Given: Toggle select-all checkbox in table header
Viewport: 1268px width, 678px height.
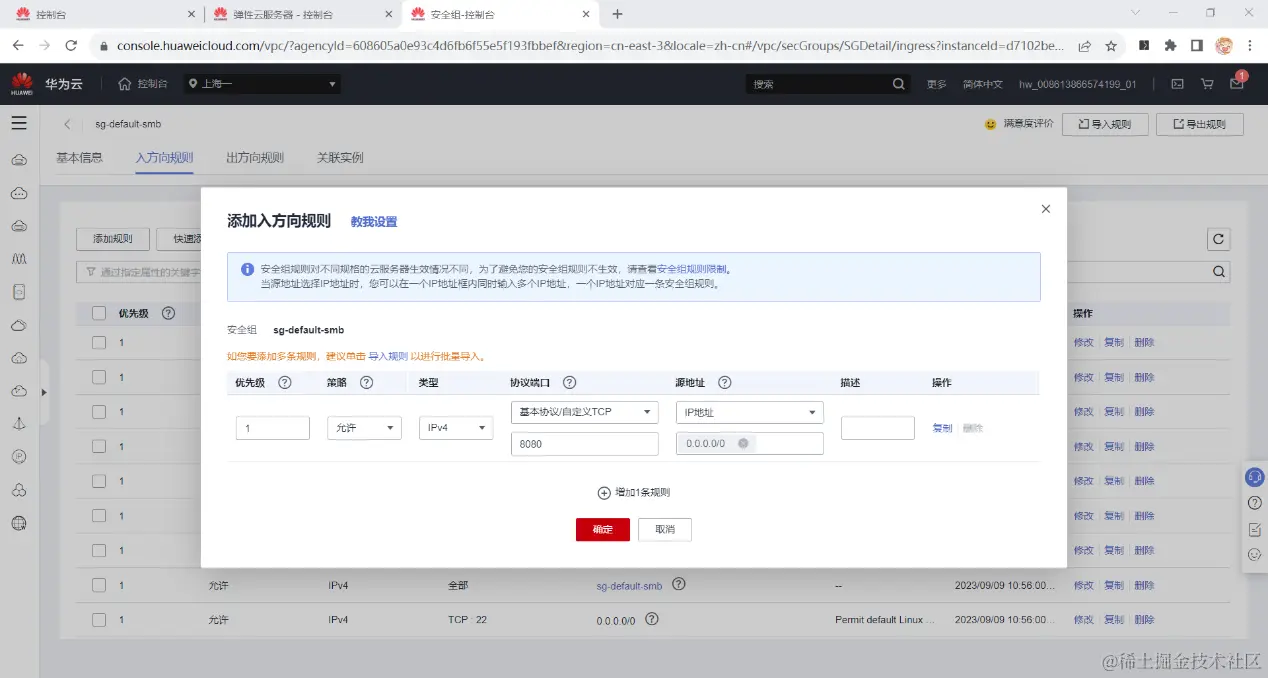Looking at the screenshot, I should [x=99, y=313].
